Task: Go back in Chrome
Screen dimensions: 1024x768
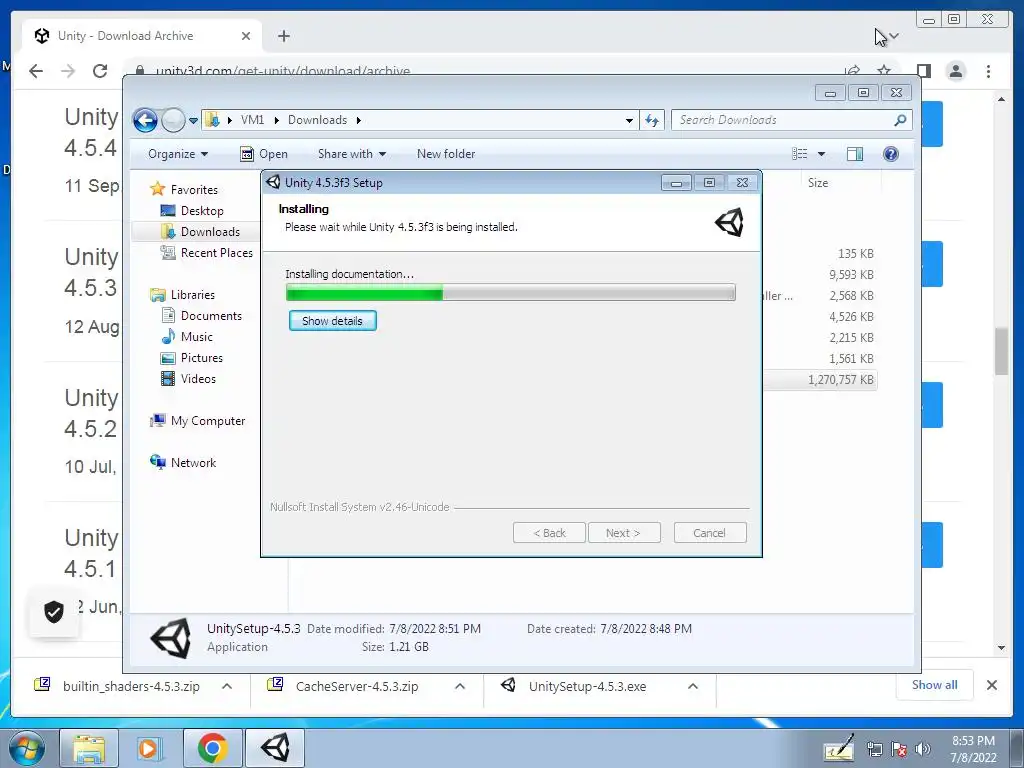Action: 36,71
